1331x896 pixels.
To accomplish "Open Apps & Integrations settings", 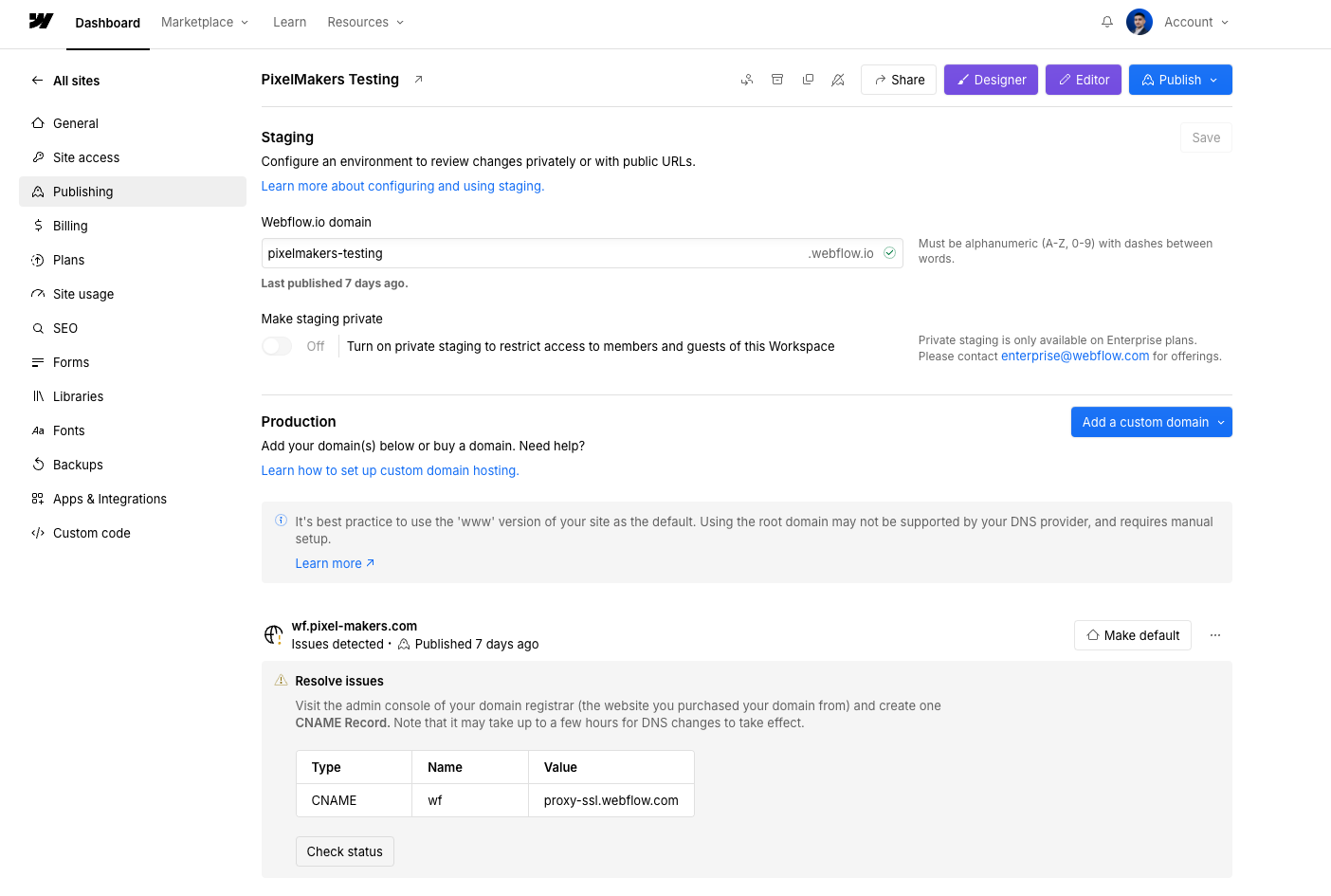I will (x=133, y=499).
